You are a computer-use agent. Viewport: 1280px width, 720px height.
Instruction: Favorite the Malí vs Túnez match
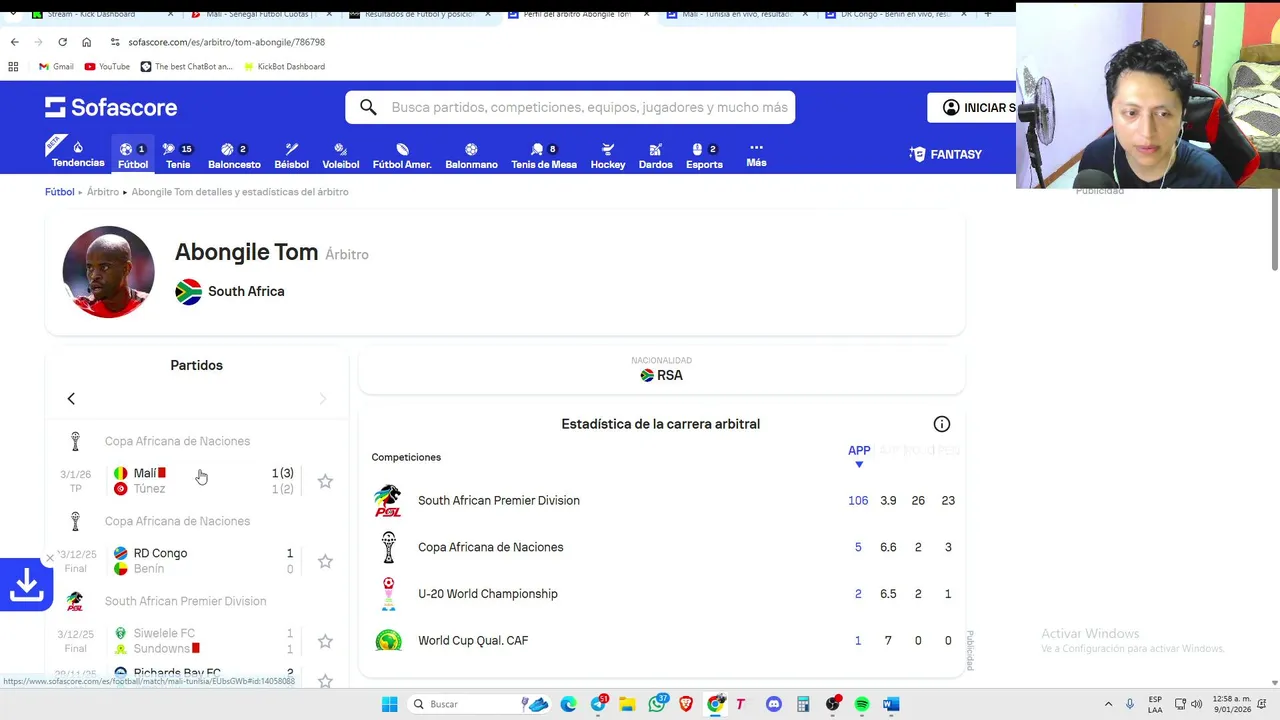[x=325, y=481]
